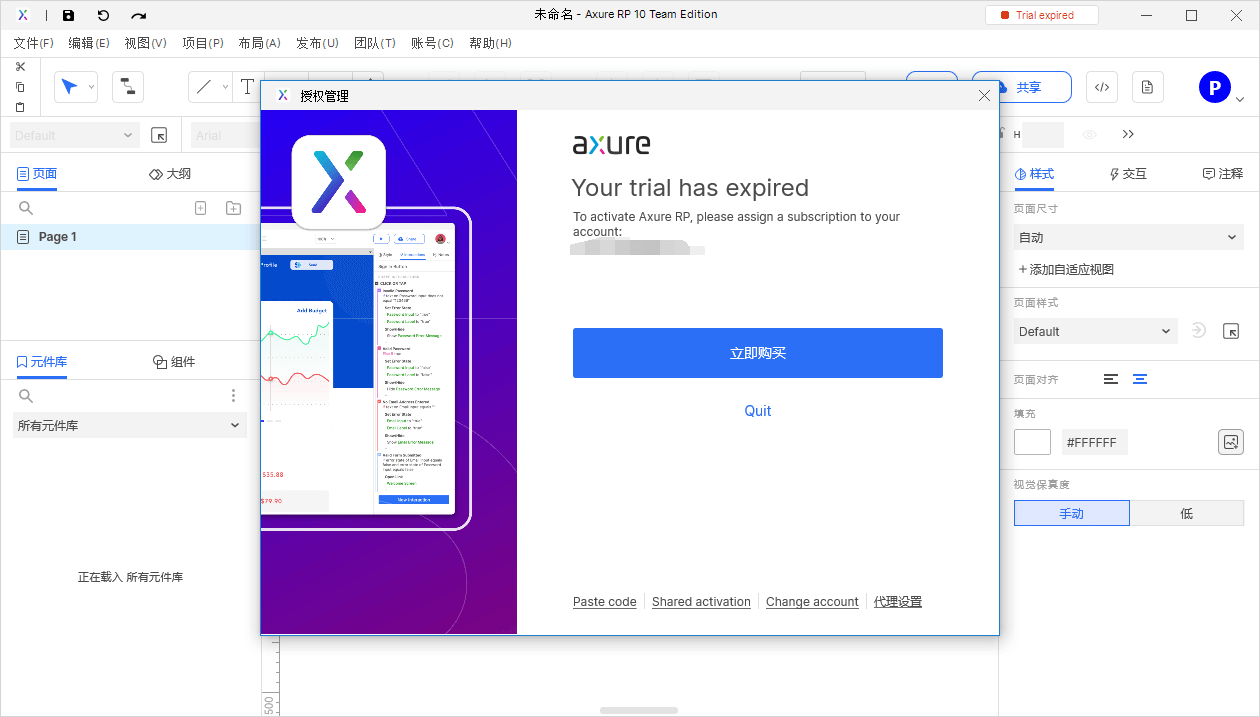The image size is (1260, 717).
Task: Open the document specification icon
Action: [x=1147, y=87]
